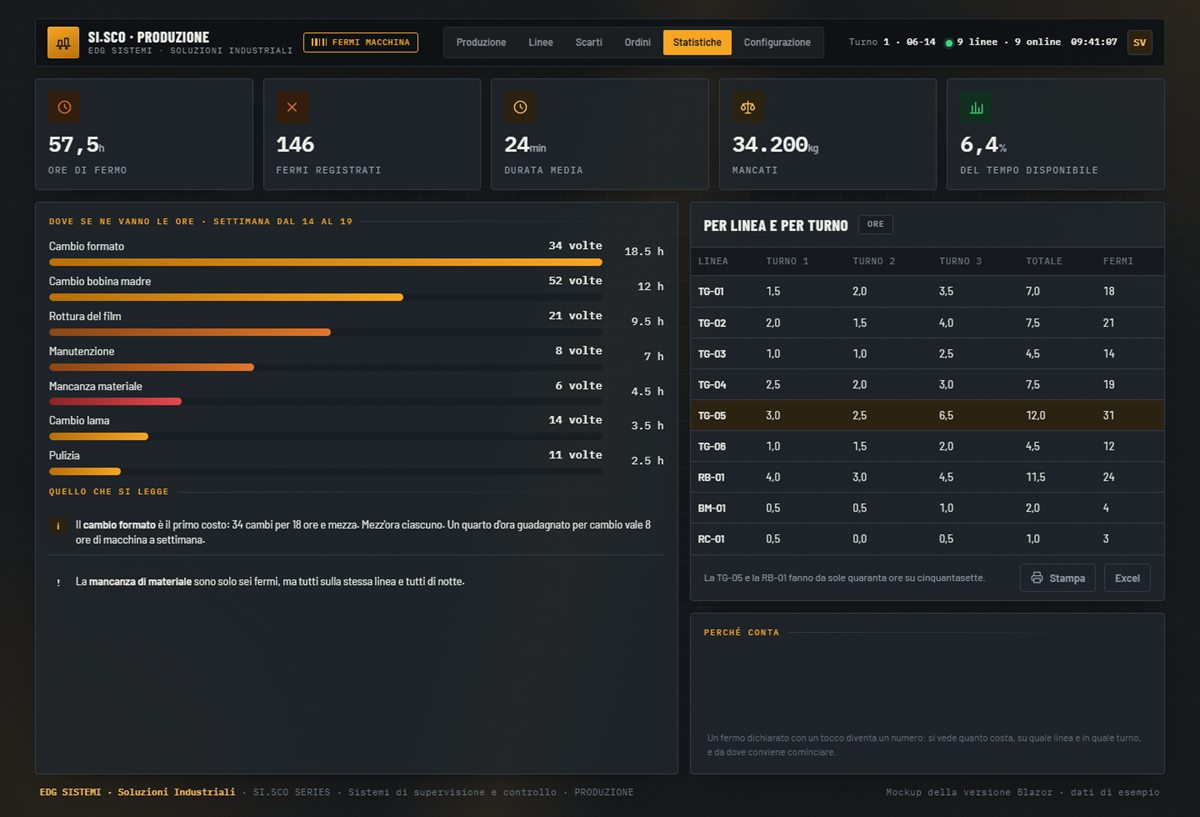The width and height of the screenshot is (1200, 817).
Task: Select the Statistiche tab
Action: click(697, 43)
